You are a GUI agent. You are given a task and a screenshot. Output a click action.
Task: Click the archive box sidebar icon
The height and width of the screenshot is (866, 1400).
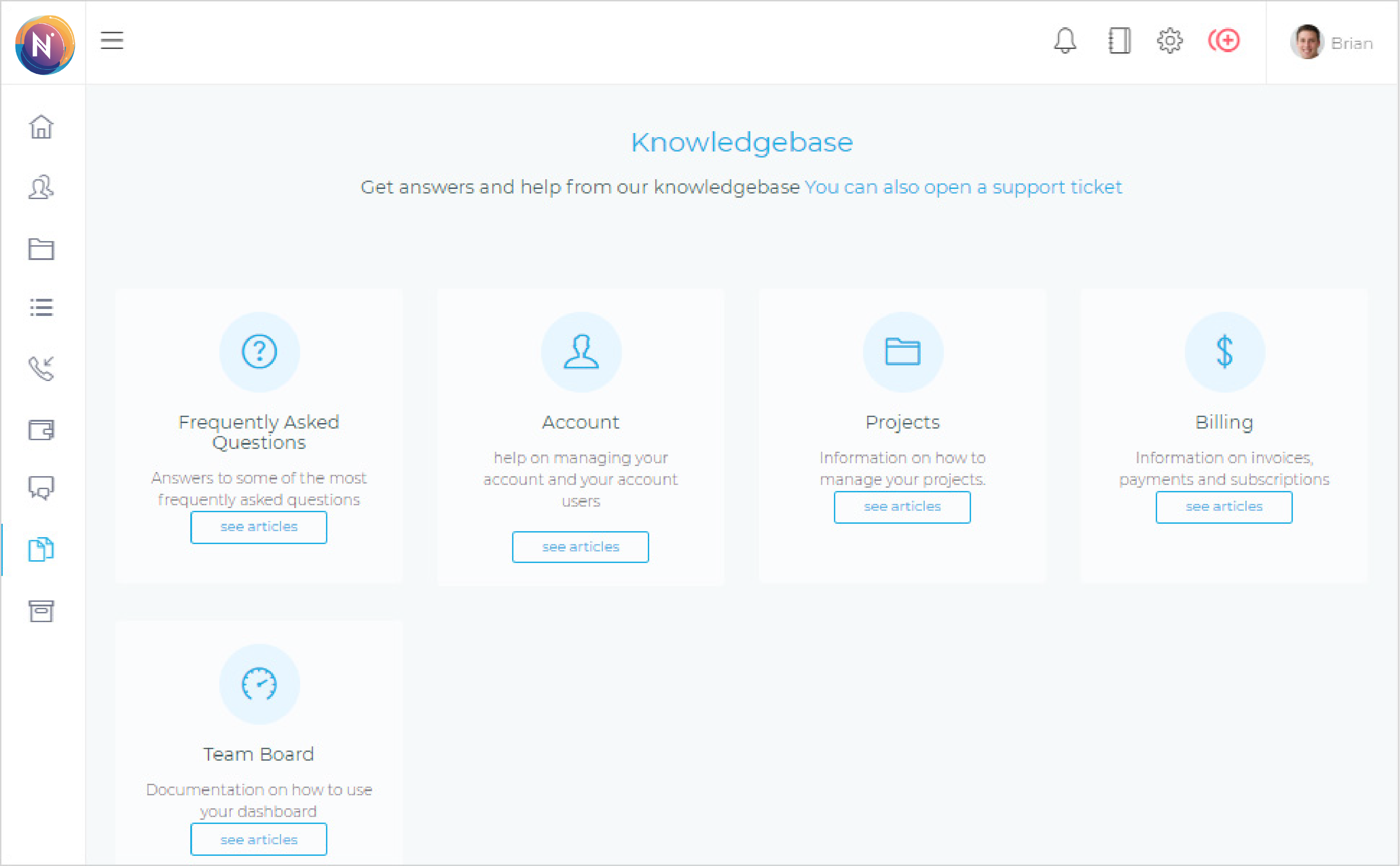[41, 611]
